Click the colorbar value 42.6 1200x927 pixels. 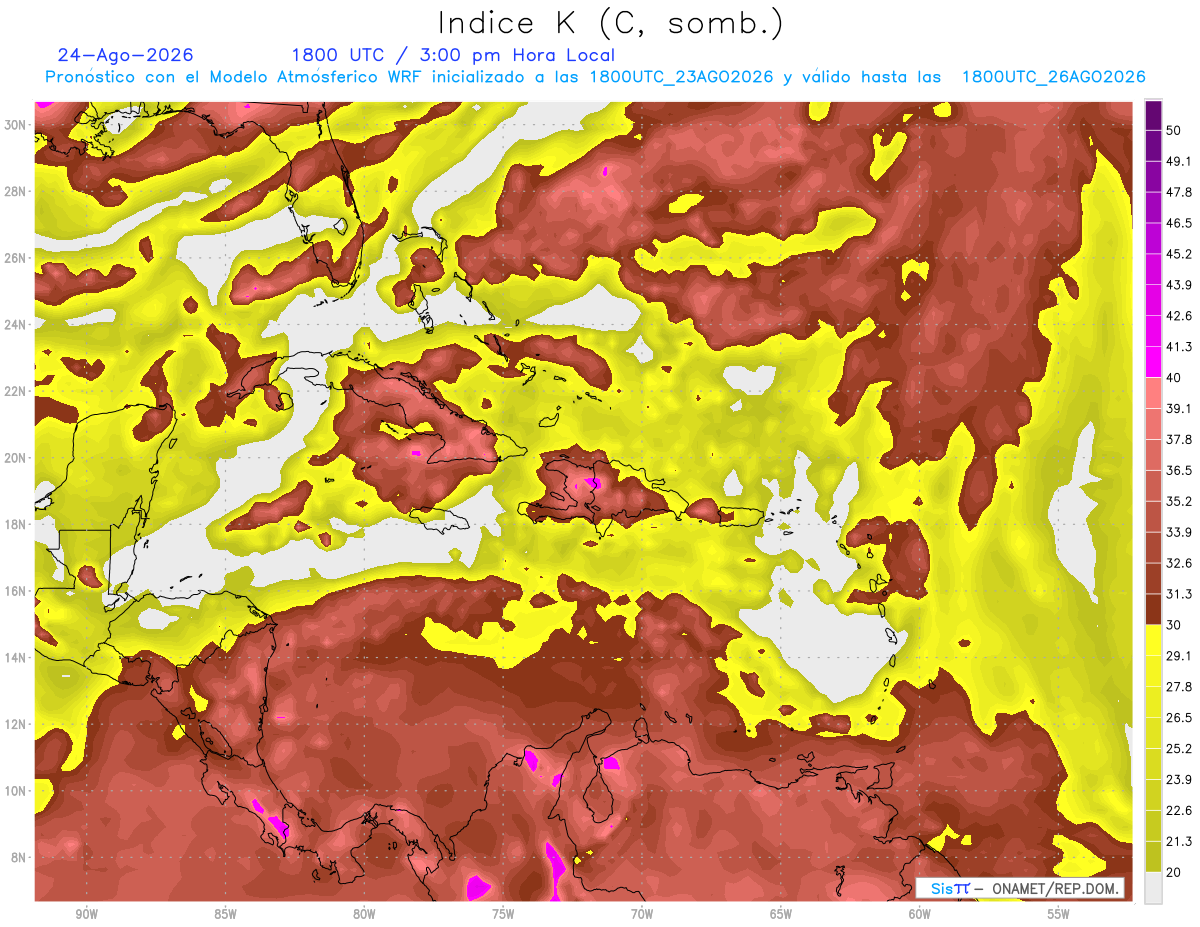click(x=1180, y=316)
